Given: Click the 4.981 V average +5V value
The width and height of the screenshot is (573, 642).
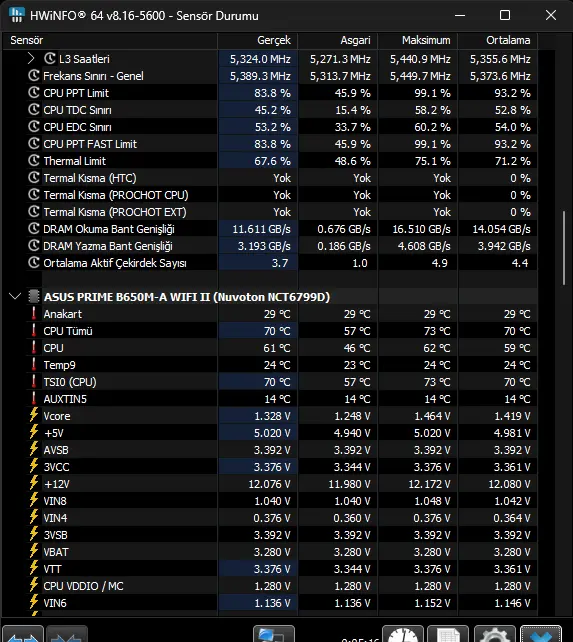Looking at the screenshot, I should (x=512, y=433).
